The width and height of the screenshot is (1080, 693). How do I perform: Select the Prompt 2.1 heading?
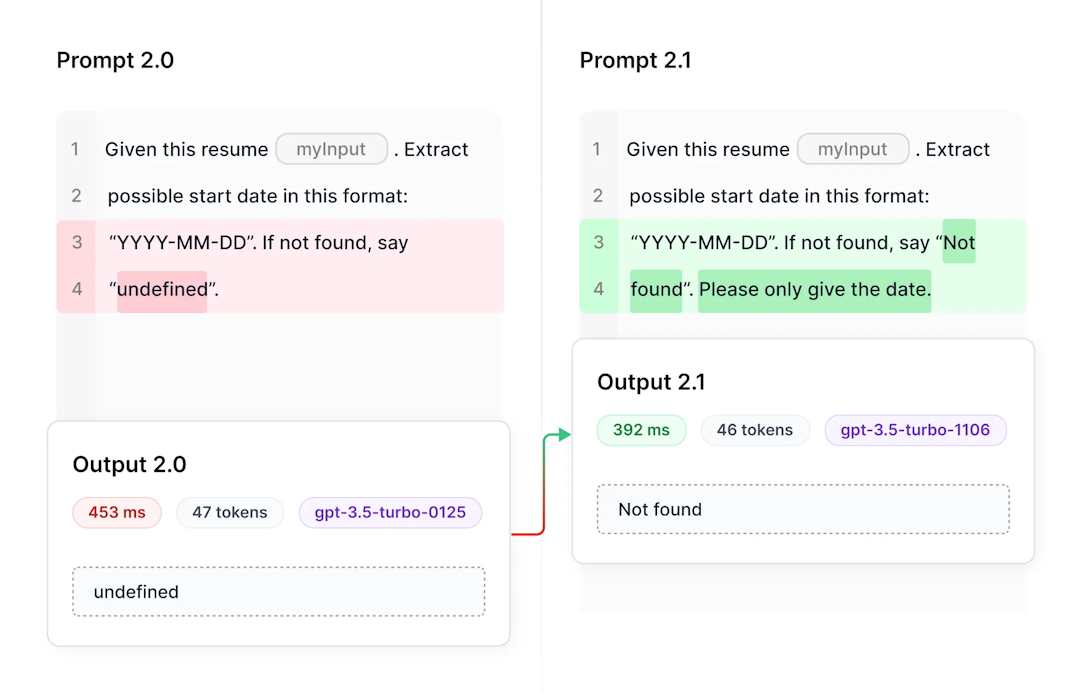point(635,61)
